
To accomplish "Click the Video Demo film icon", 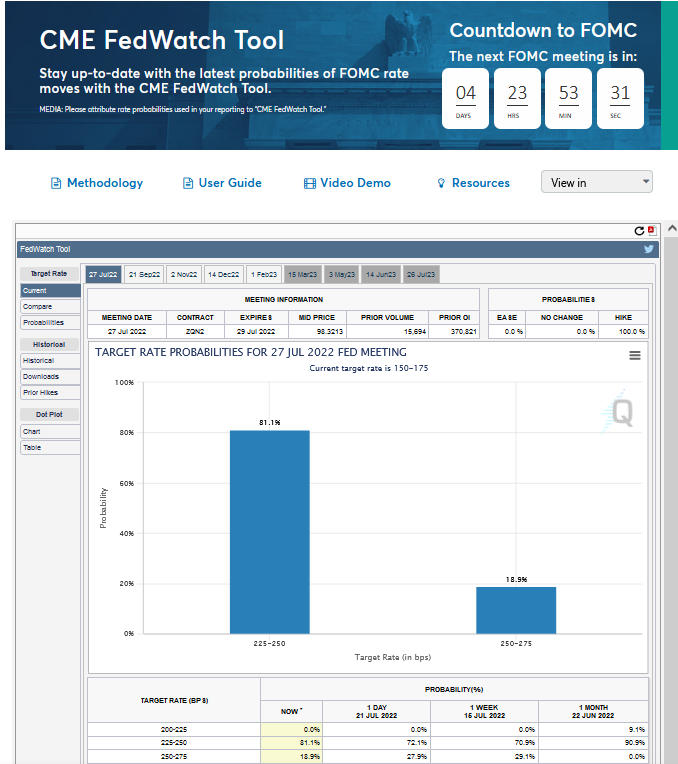I will 310,183.
